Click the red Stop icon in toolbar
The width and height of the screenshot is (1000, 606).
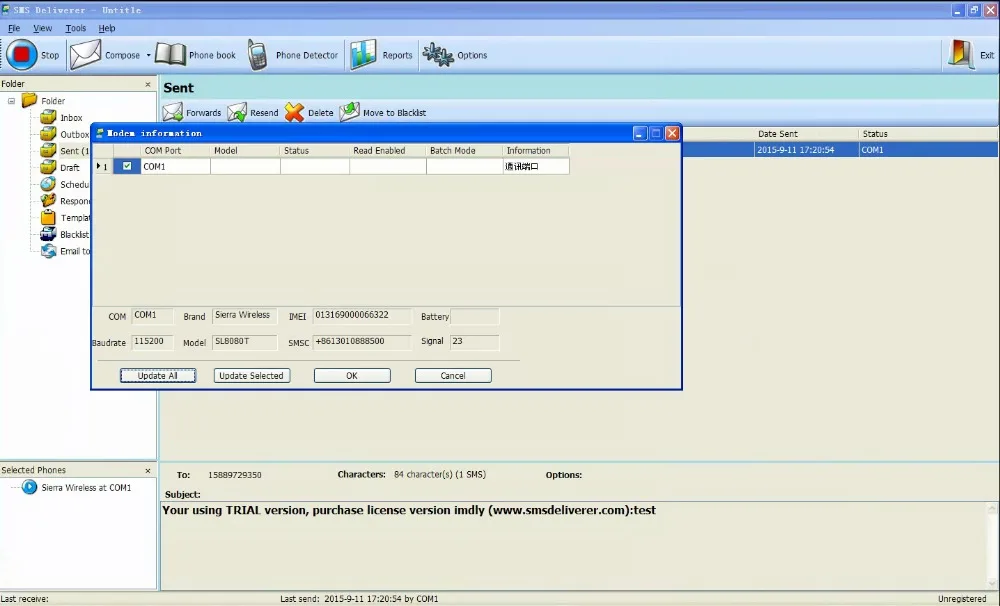click(x=23, y=55)
